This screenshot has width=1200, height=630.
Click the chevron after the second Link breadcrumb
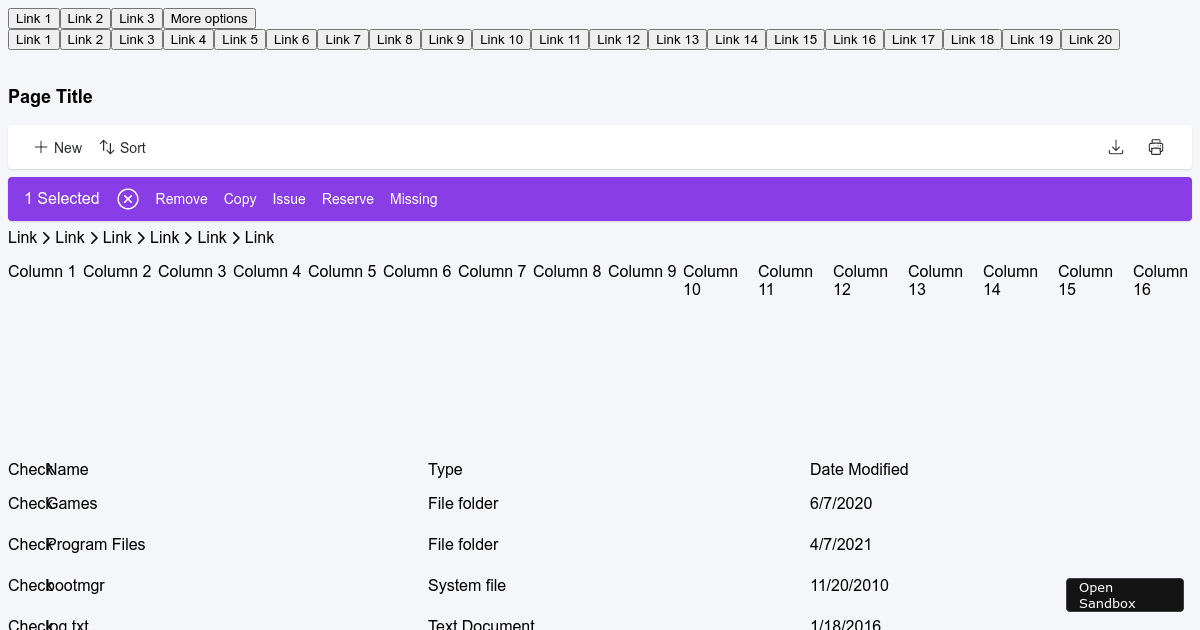pyautogui.click(x=93, y=238)
